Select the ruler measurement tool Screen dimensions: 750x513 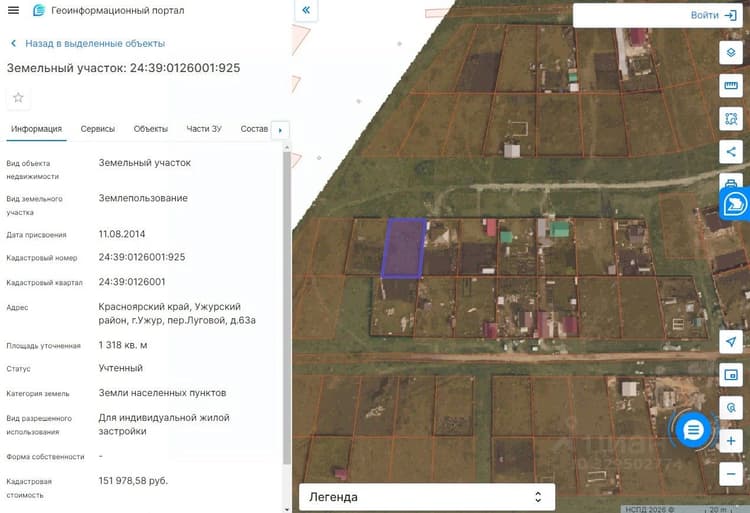pyautogui.click(x=731, y=86)
